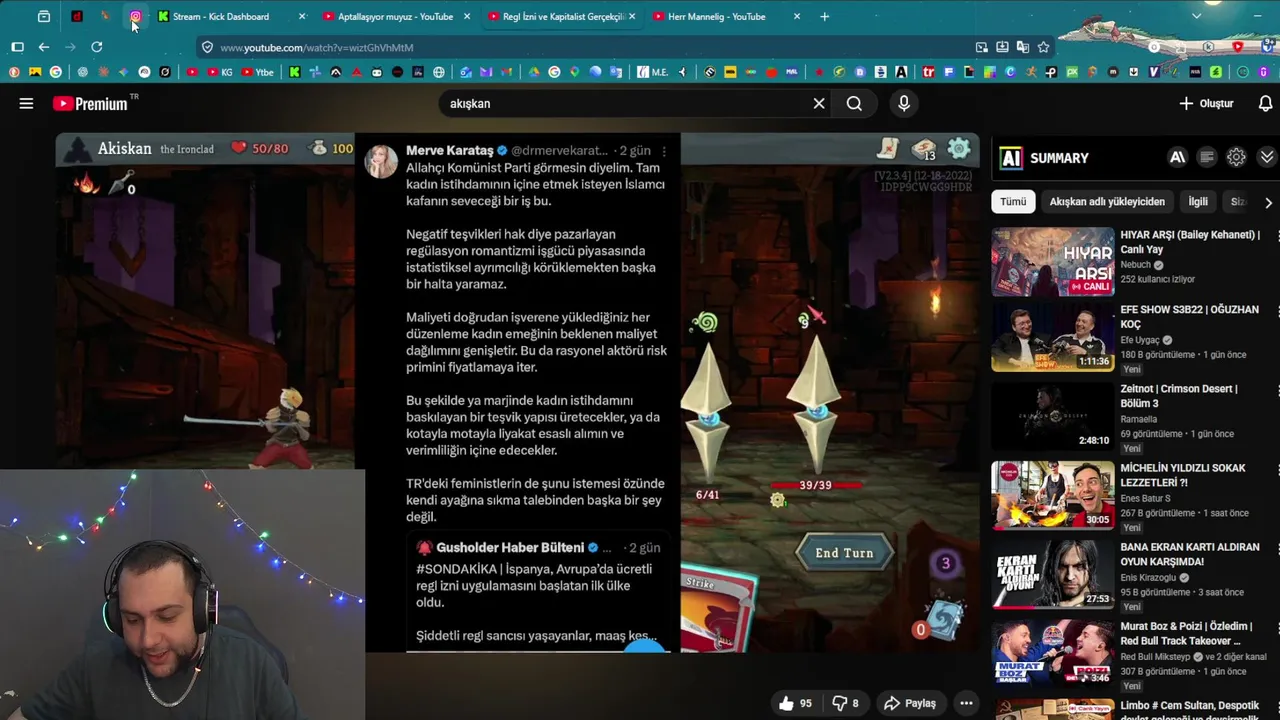Screen dimensions: 1280x720
Task: Open Summary panel settings gear
Action: (1237, 157)
